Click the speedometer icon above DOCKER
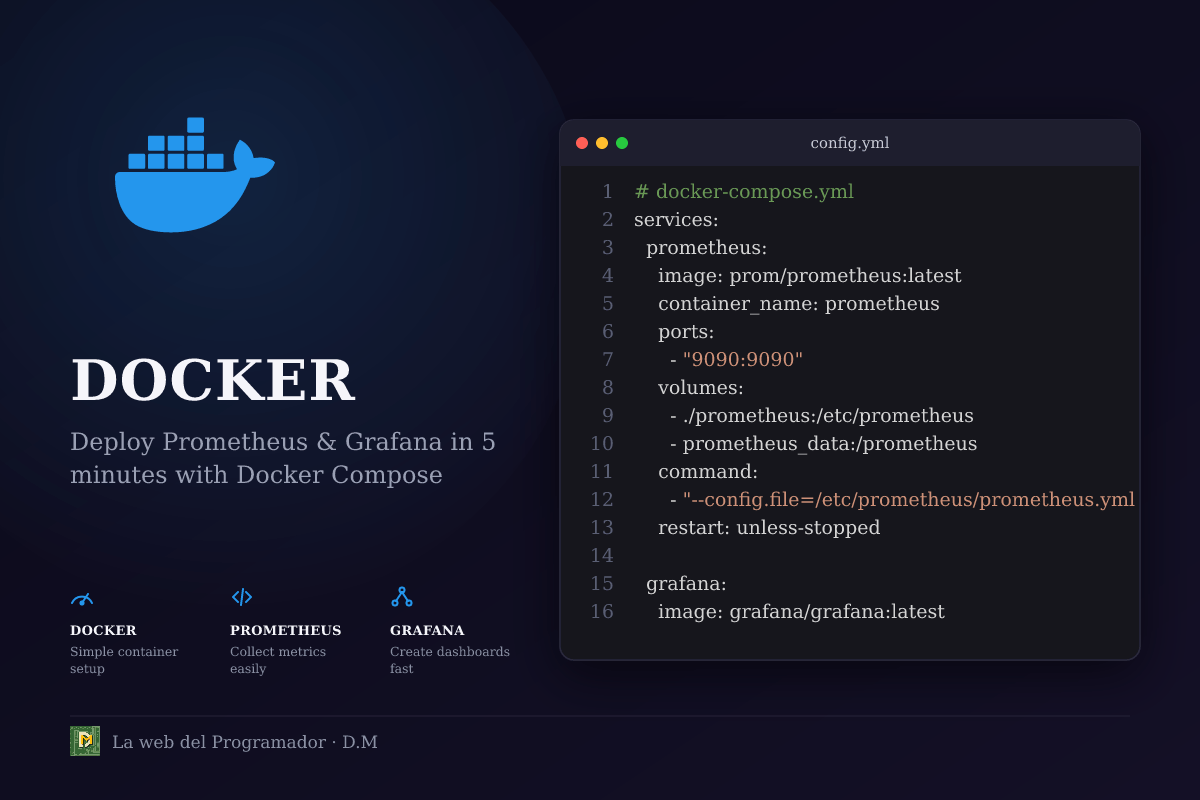Image resolution: width=1200 pixels, height=800 pixels. pyautogui.click(x=82, y=598)
